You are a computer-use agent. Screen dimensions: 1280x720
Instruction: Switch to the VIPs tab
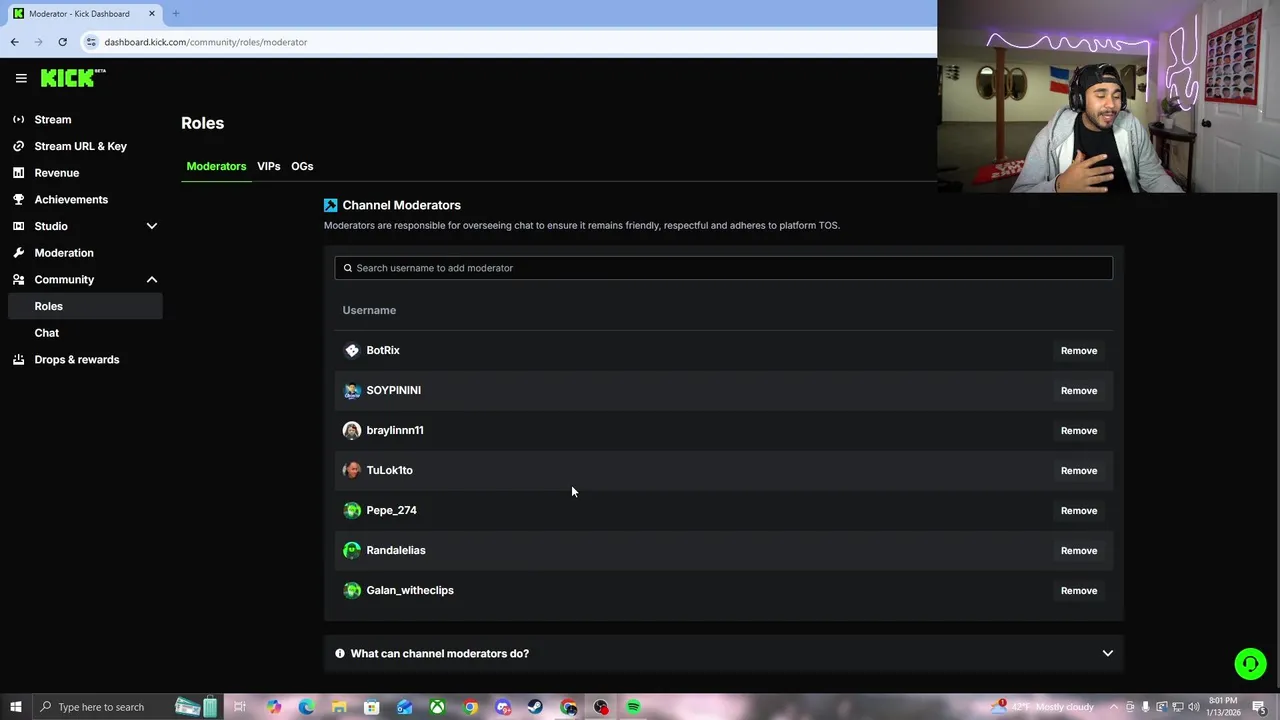pyautogui.click(x=268, y=166)
